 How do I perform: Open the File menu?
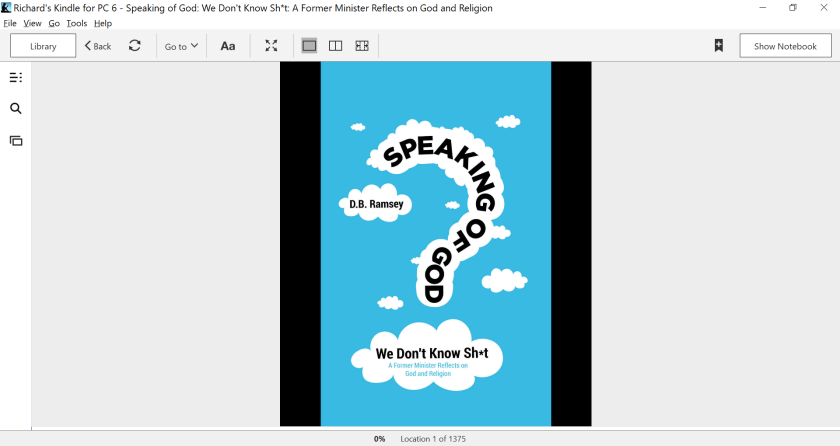[10, 23]
